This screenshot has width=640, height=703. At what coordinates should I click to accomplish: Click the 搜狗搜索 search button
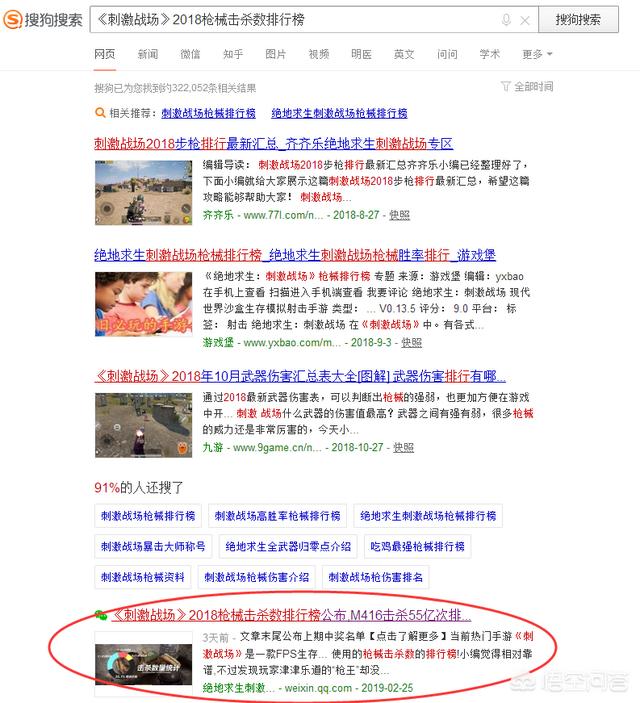[578, 20]
